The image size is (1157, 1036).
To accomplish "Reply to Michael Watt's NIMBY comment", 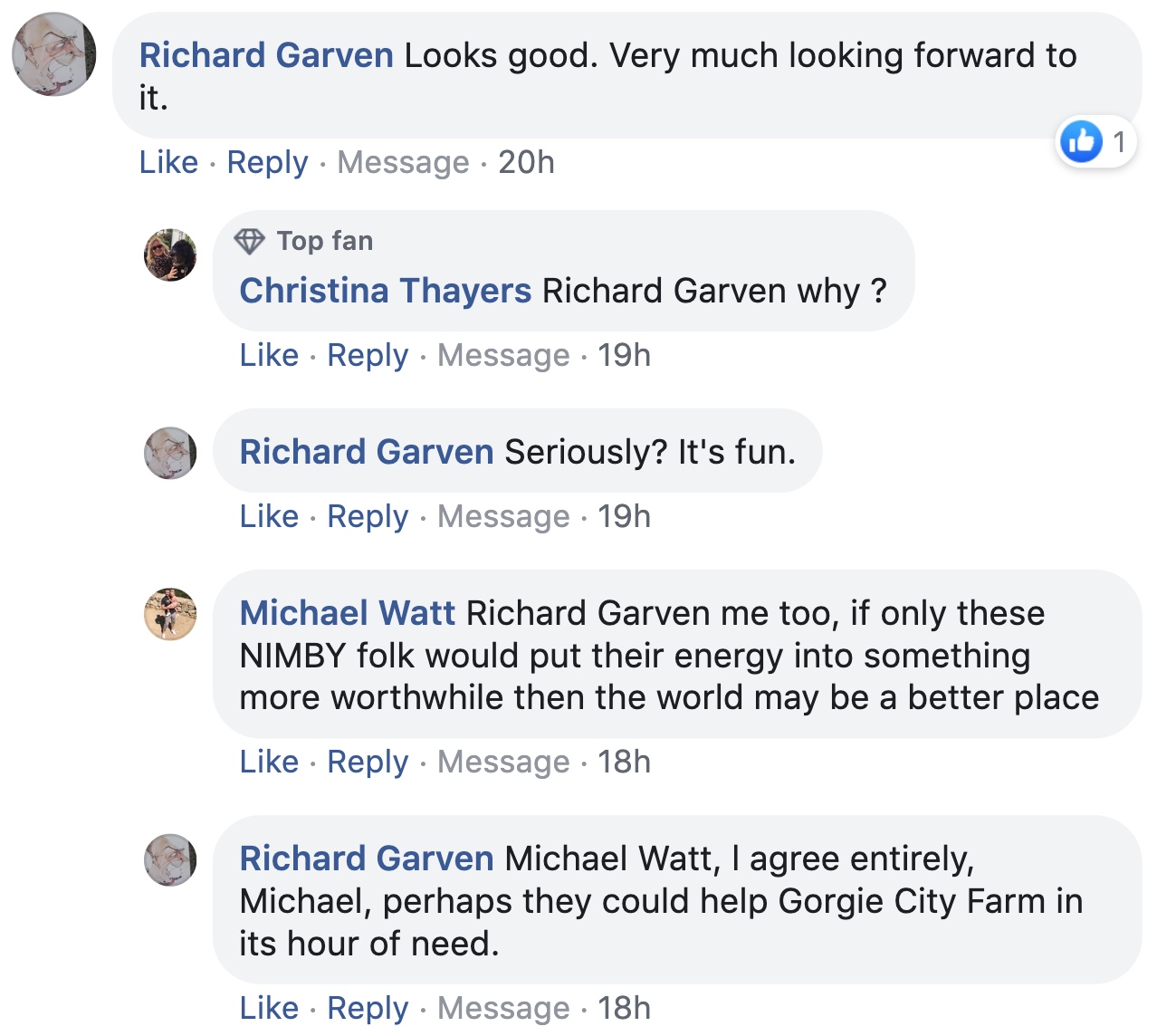I will [368, 762].
